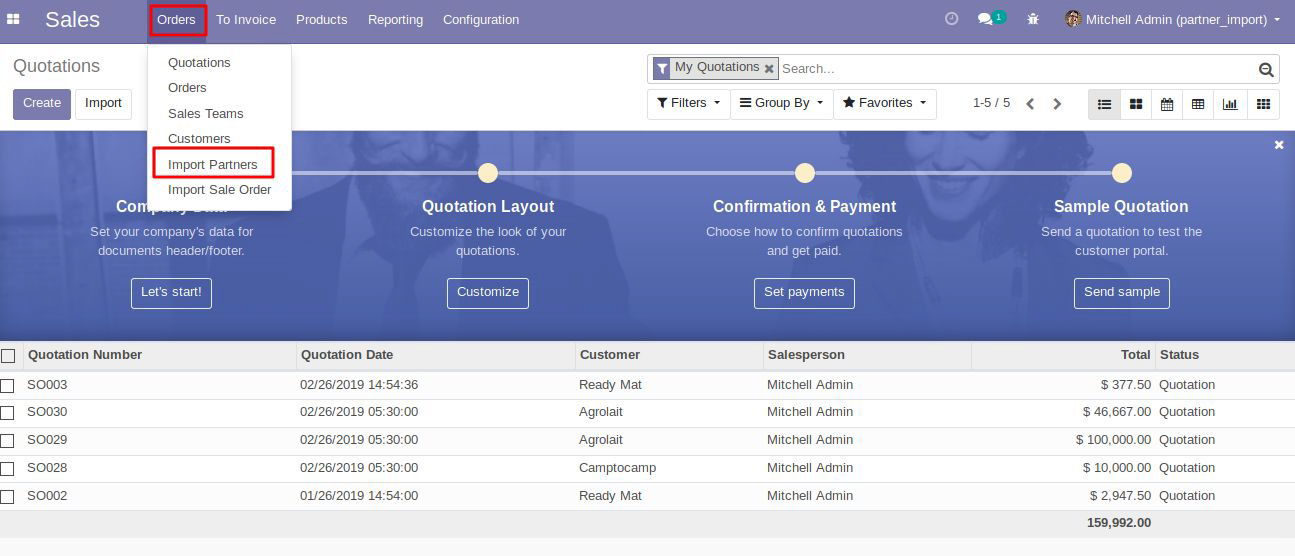Expand the Group By dropdown
This screenshot has width=1295, height=556.
tap(781, 103)
